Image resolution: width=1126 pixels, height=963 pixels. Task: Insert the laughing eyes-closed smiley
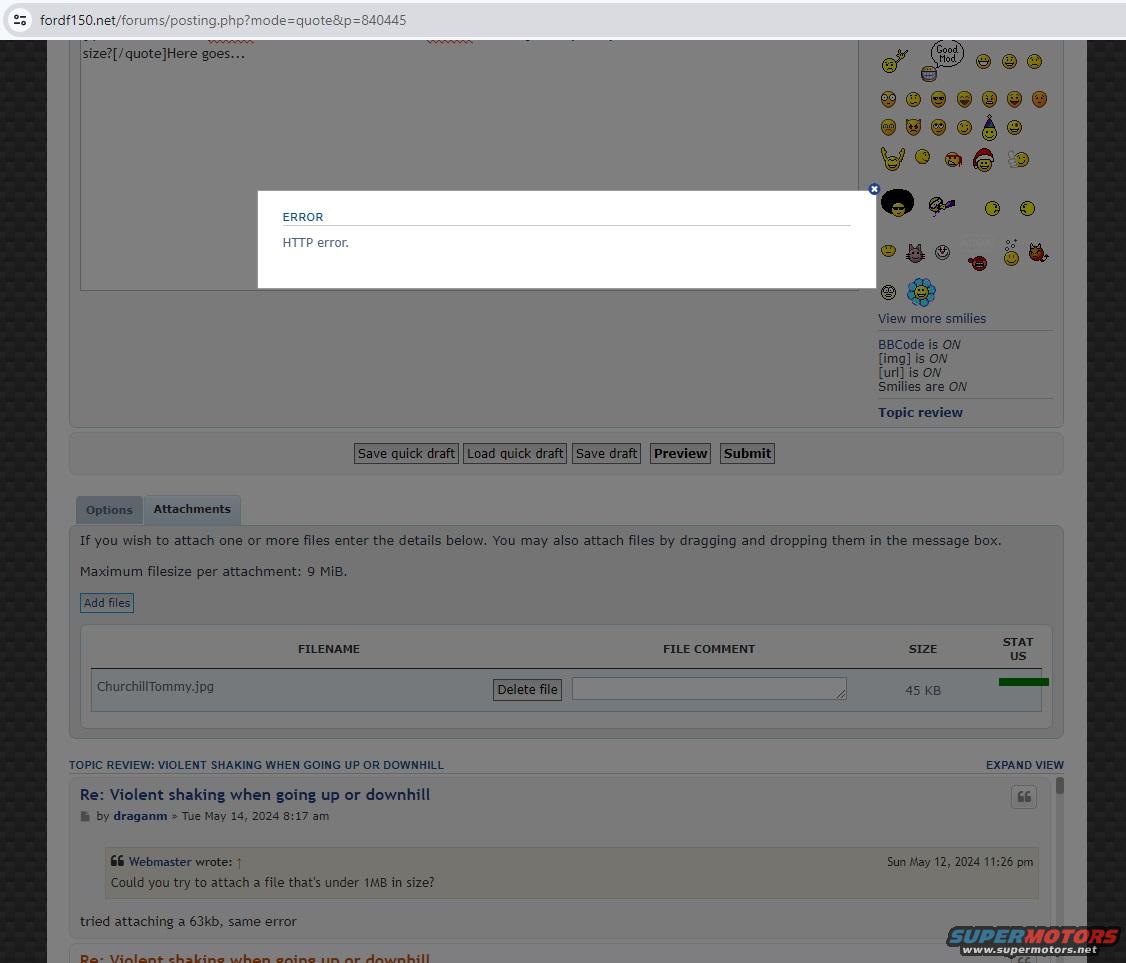[x=964, y=99]
